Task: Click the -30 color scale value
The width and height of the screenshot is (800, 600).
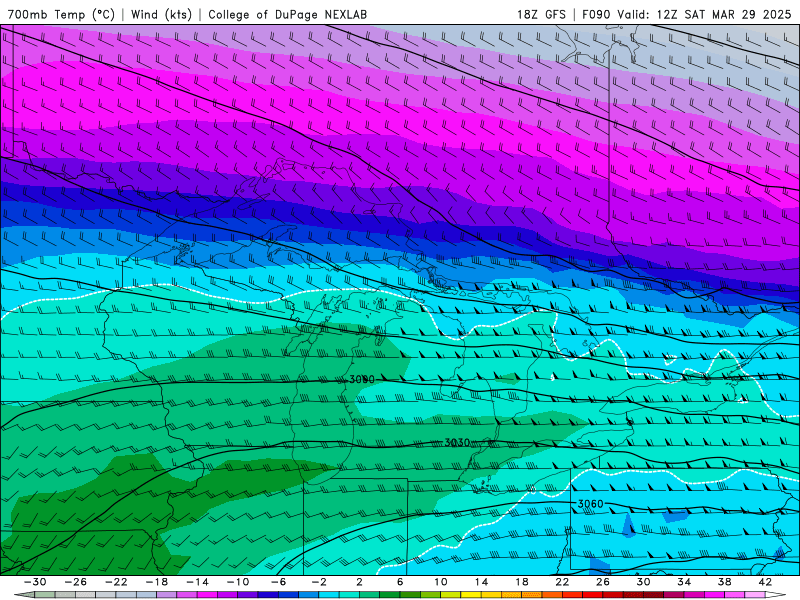Action: [x=35, y=582]
